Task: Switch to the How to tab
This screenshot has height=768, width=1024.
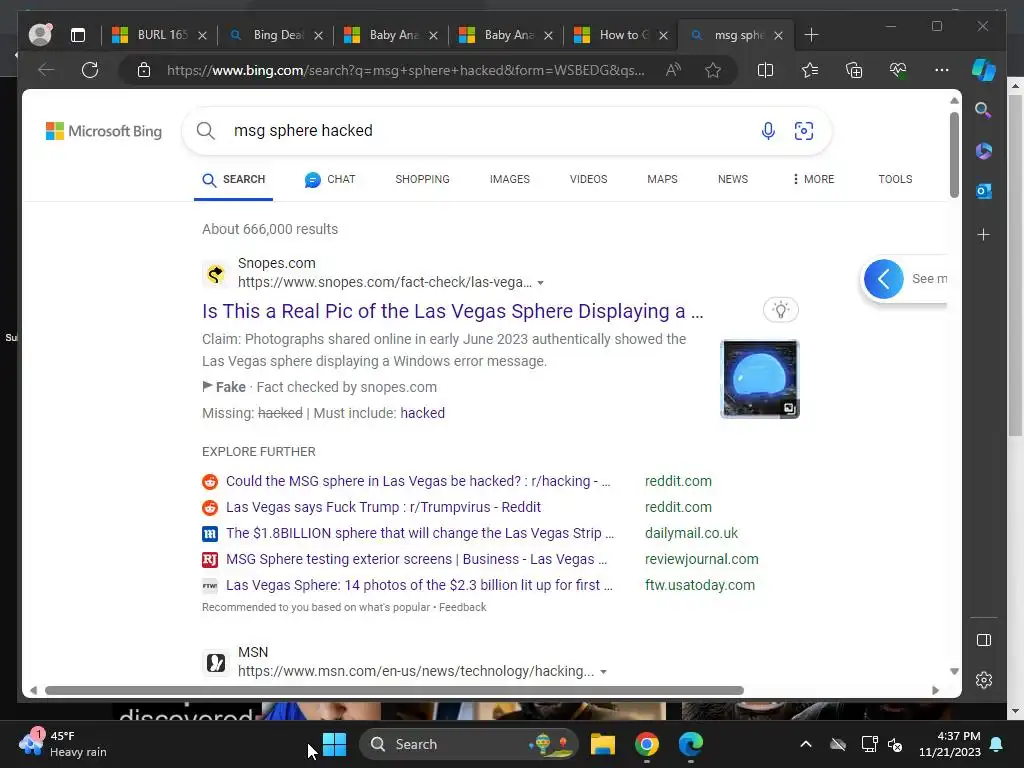Action: click(x=620, y=35)
